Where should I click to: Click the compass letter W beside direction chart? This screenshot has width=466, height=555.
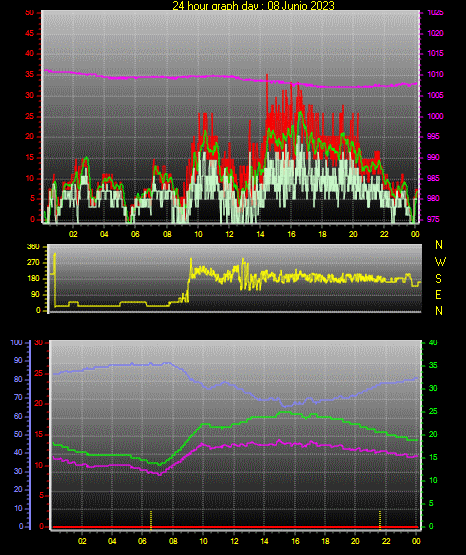click(440, 262)
